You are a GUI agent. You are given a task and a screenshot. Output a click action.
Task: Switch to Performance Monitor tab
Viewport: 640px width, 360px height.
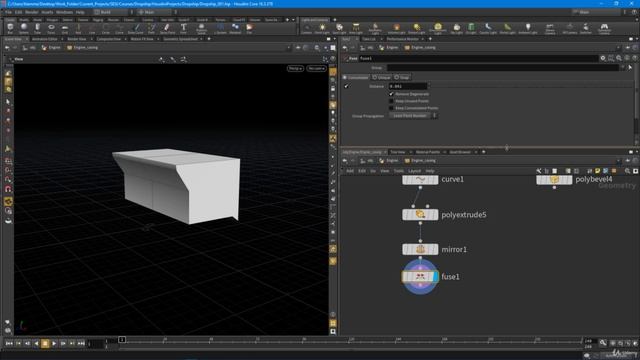coord(402,39)
